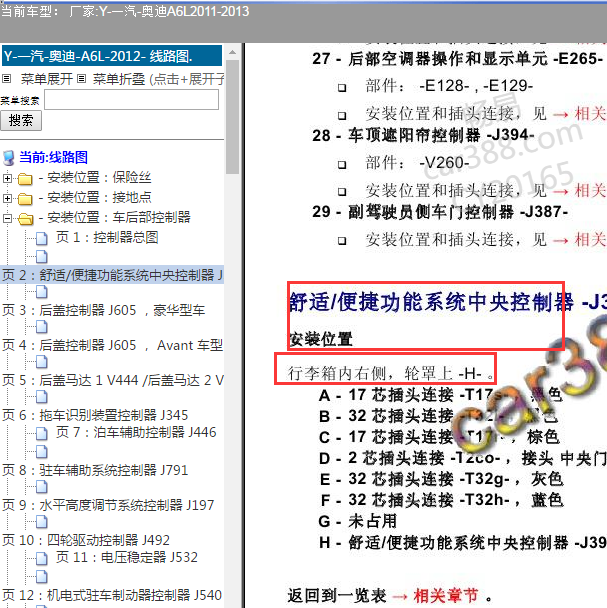Click the 菜单折叠 icon
This screenshot has width=607, height=608.
point(81,79)
